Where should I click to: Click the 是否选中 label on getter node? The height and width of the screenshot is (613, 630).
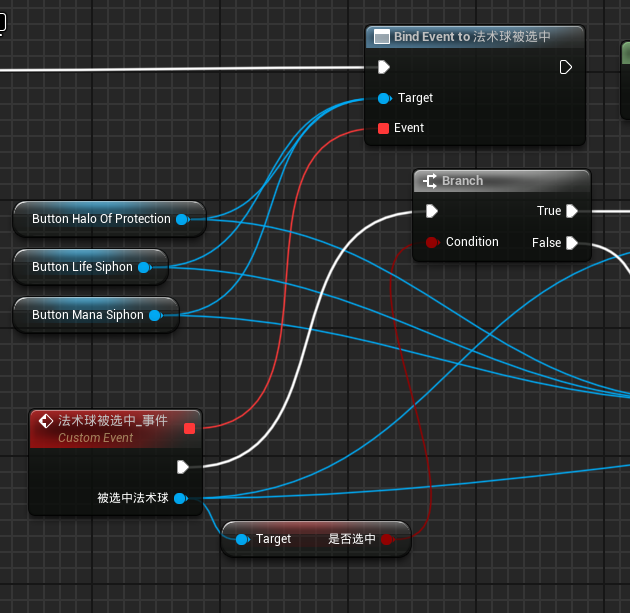(x=352, y=539)
